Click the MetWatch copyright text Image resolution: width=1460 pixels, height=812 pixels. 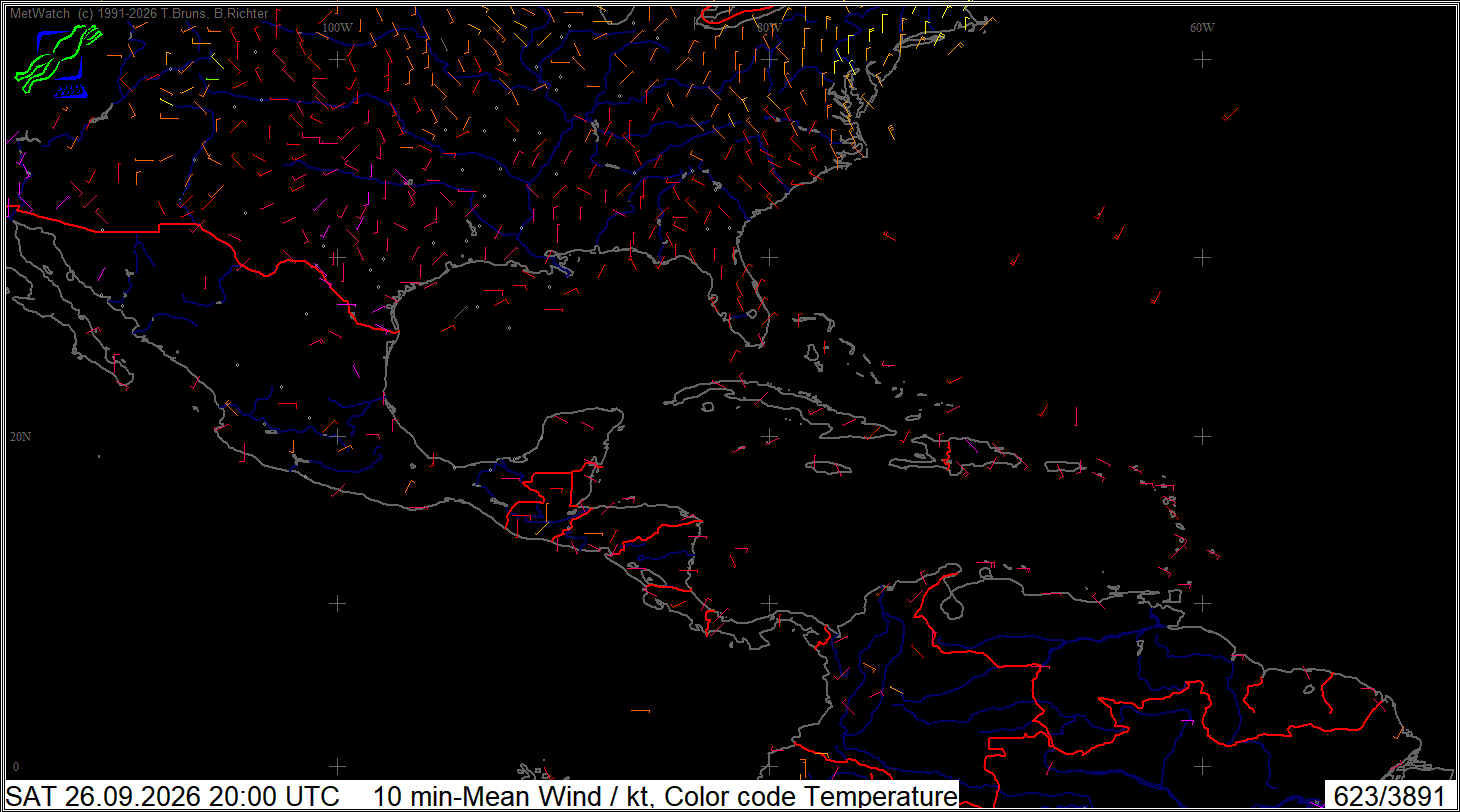tap(139, 14)
